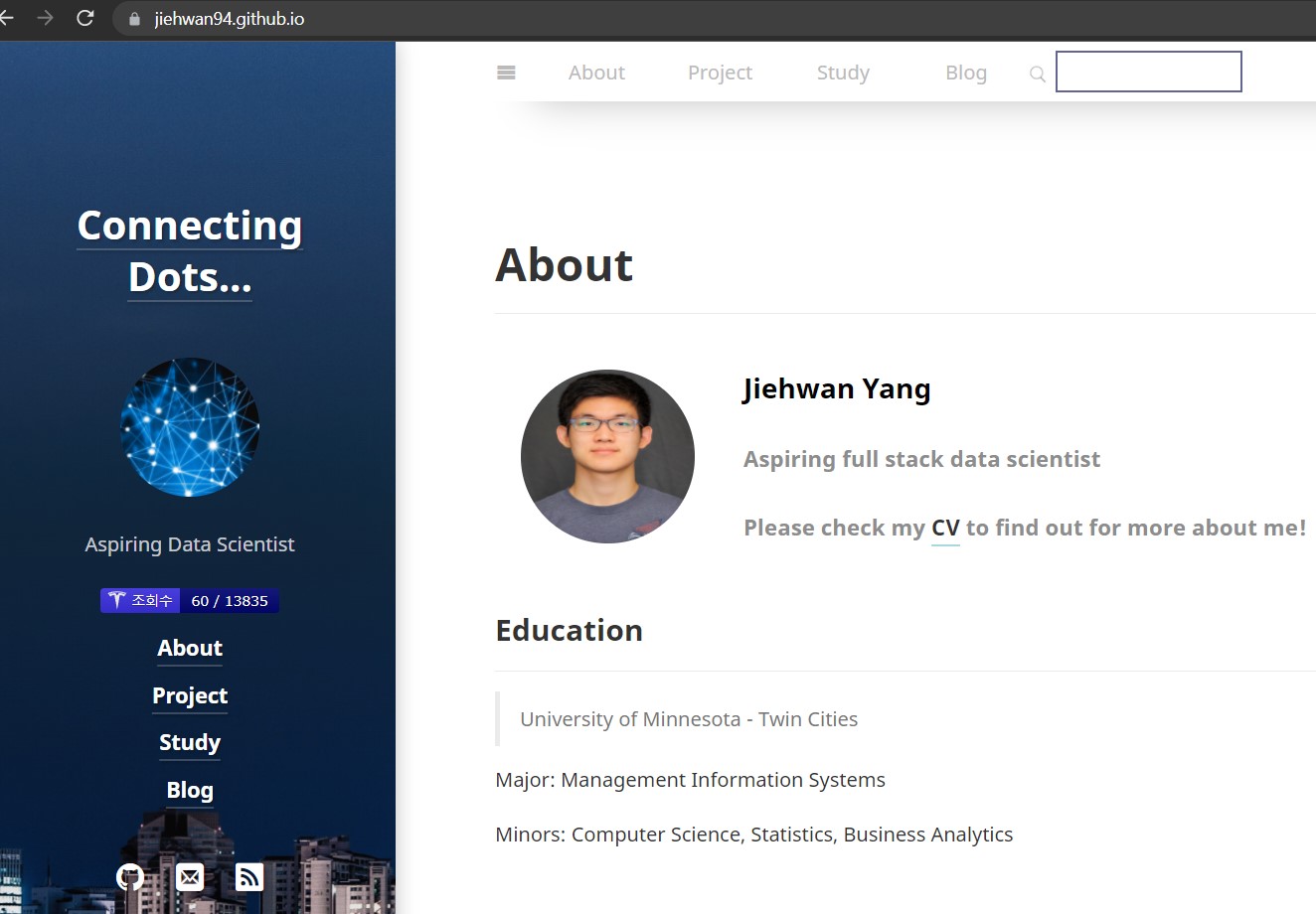Click the Minors: Computer Science line
This screenshot has width=1316, height=914.
coord(753,835)
